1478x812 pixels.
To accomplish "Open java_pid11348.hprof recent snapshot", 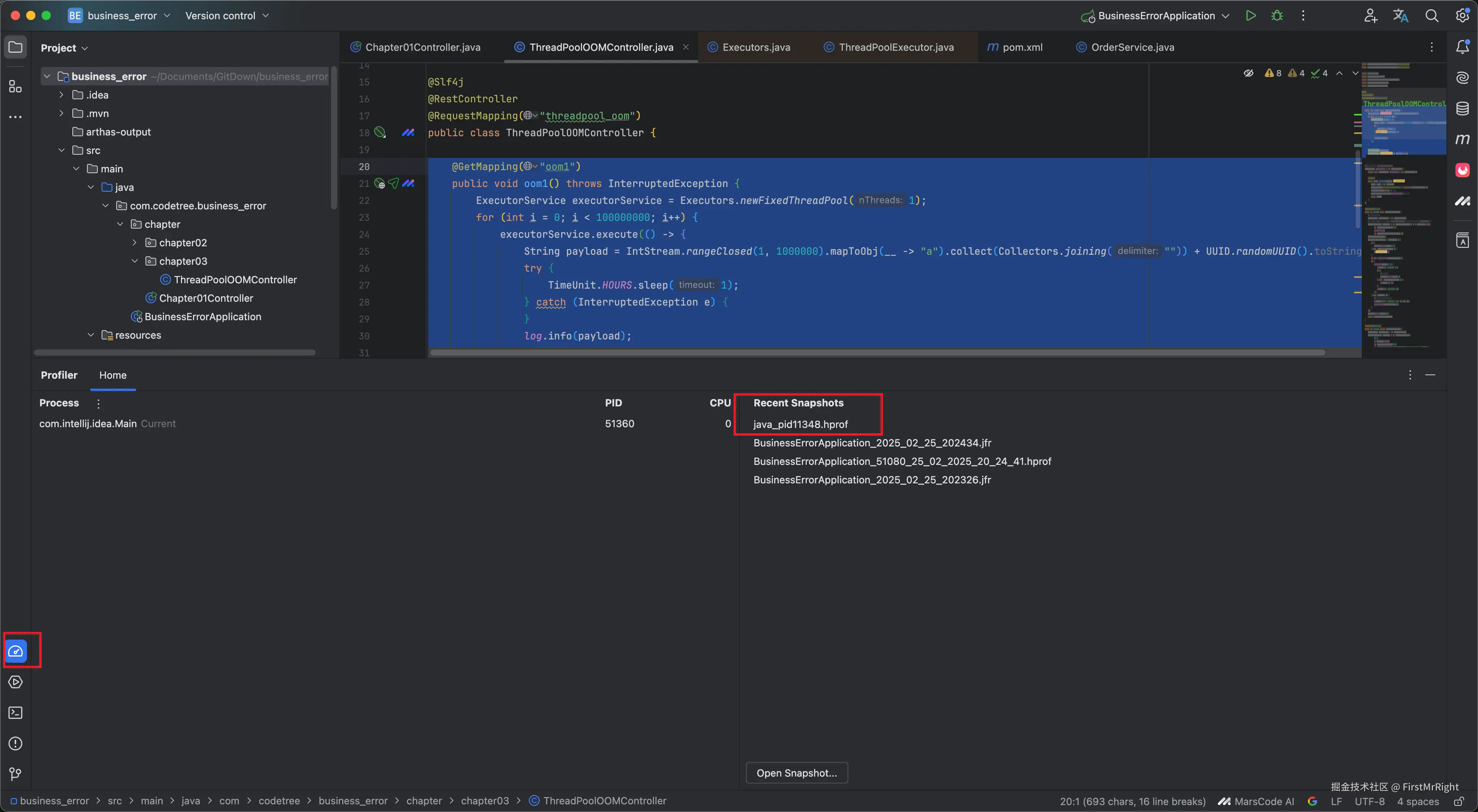I will (801, 424).
